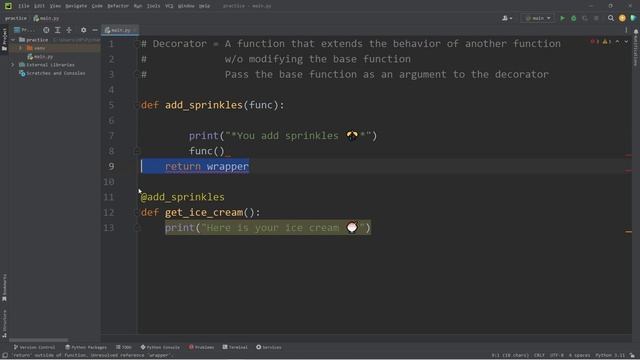Open the Refactor menu
640x360 pixels.
click(118, 6)
